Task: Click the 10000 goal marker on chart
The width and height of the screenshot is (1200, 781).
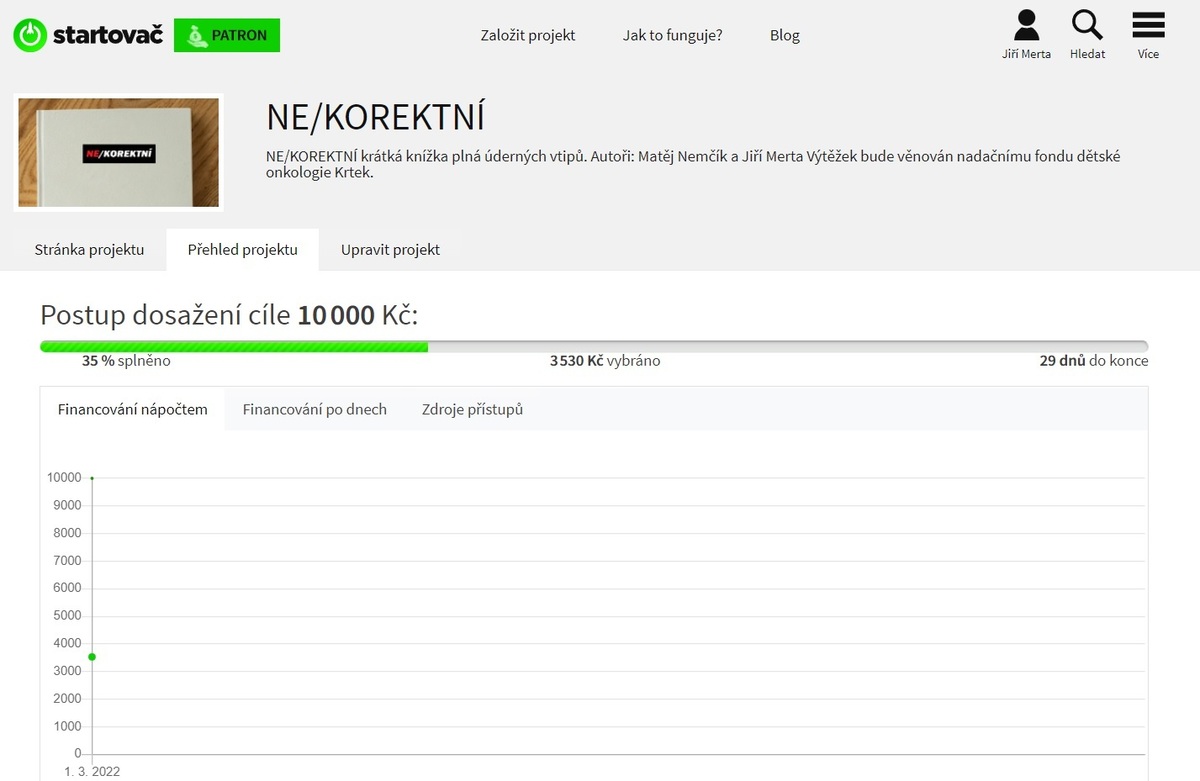Action: tap(92, 478)
